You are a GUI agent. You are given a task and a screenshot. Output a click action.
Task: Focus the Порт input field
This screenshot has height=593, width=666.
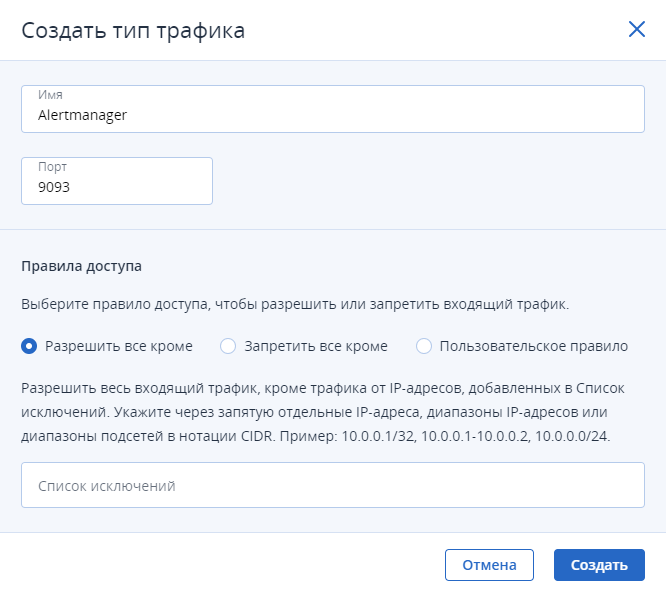pos(117,181)
